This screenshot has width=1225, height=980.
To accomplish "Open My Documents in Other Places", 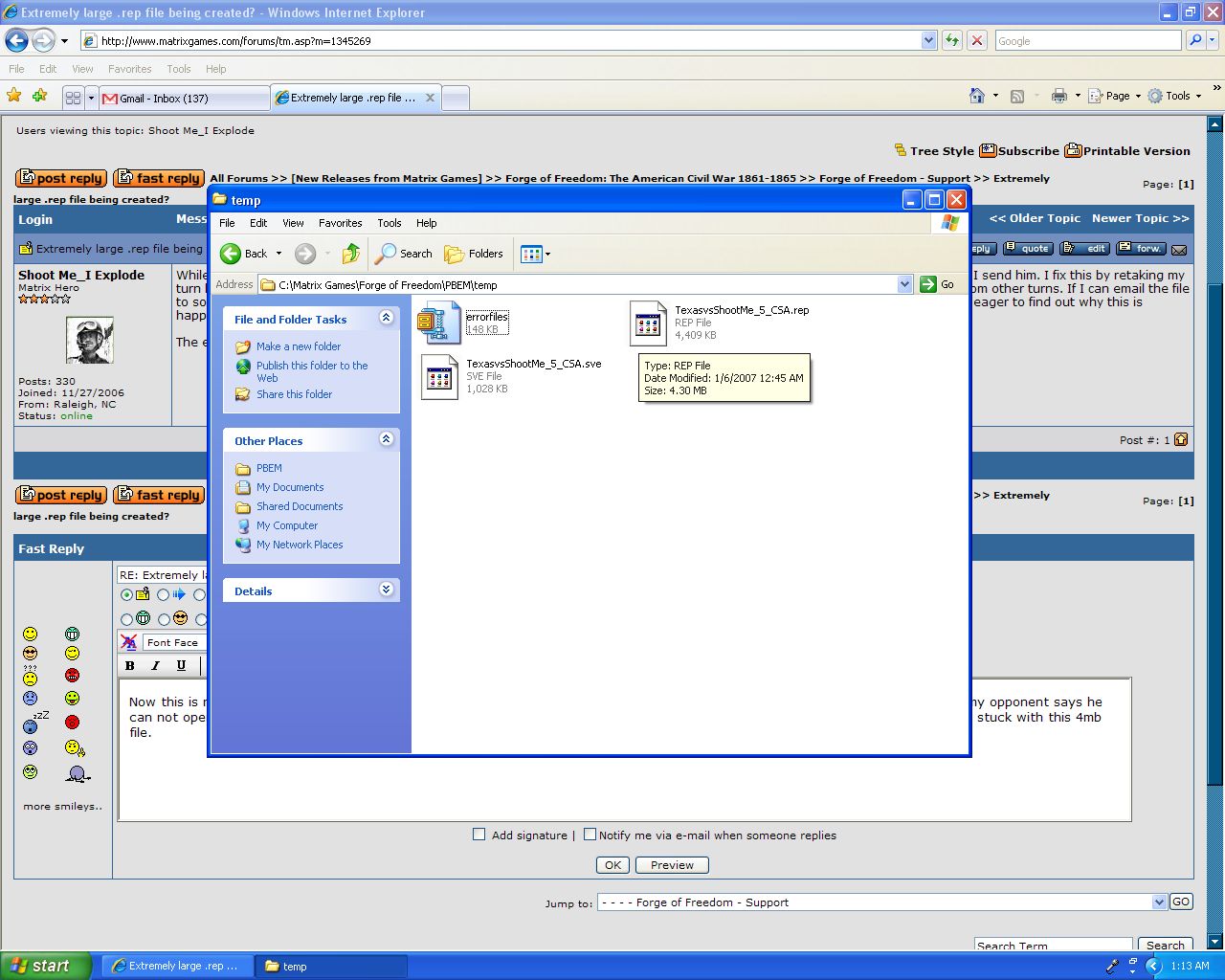I will pos(290,487).
